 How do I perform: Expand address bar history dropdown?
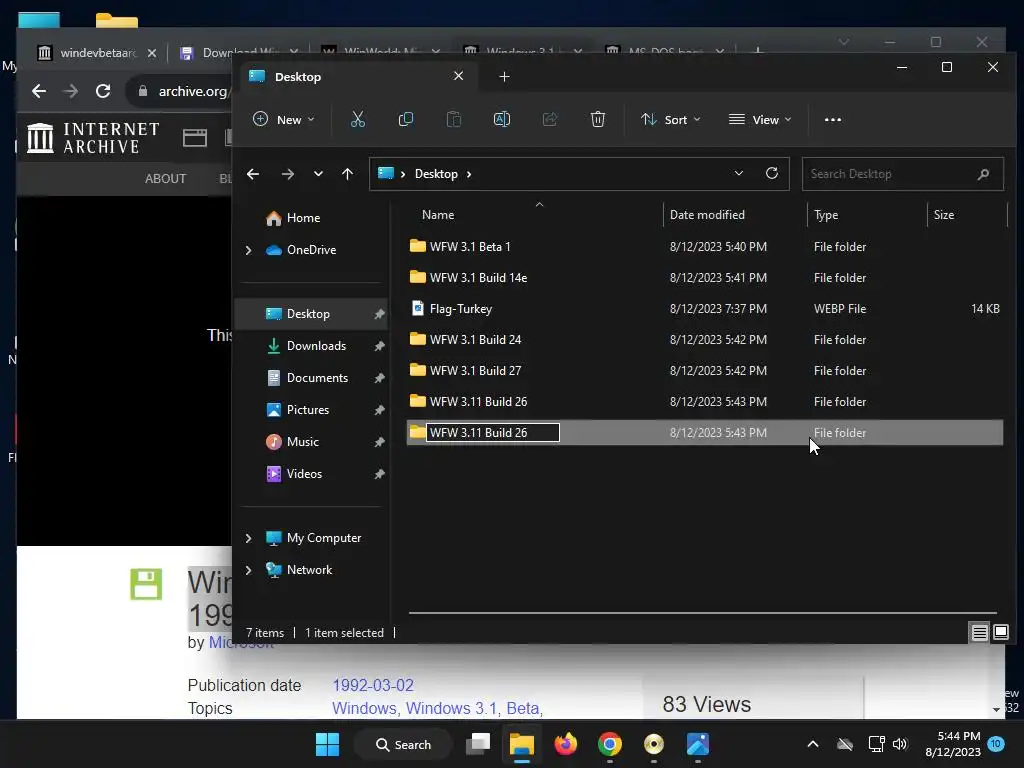(x=739, y=173)
